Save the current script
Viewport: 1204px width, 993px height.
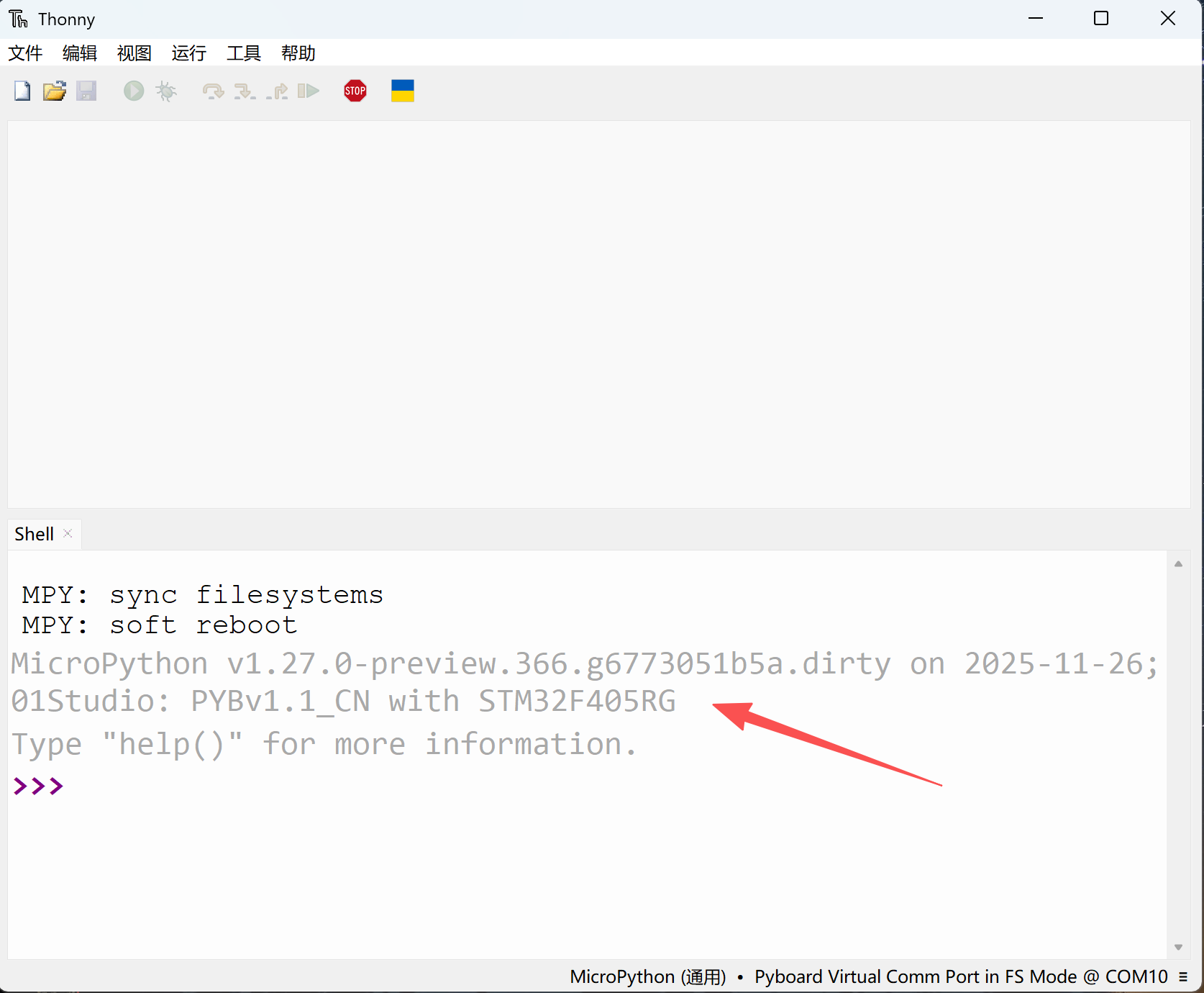click(86, 91)
